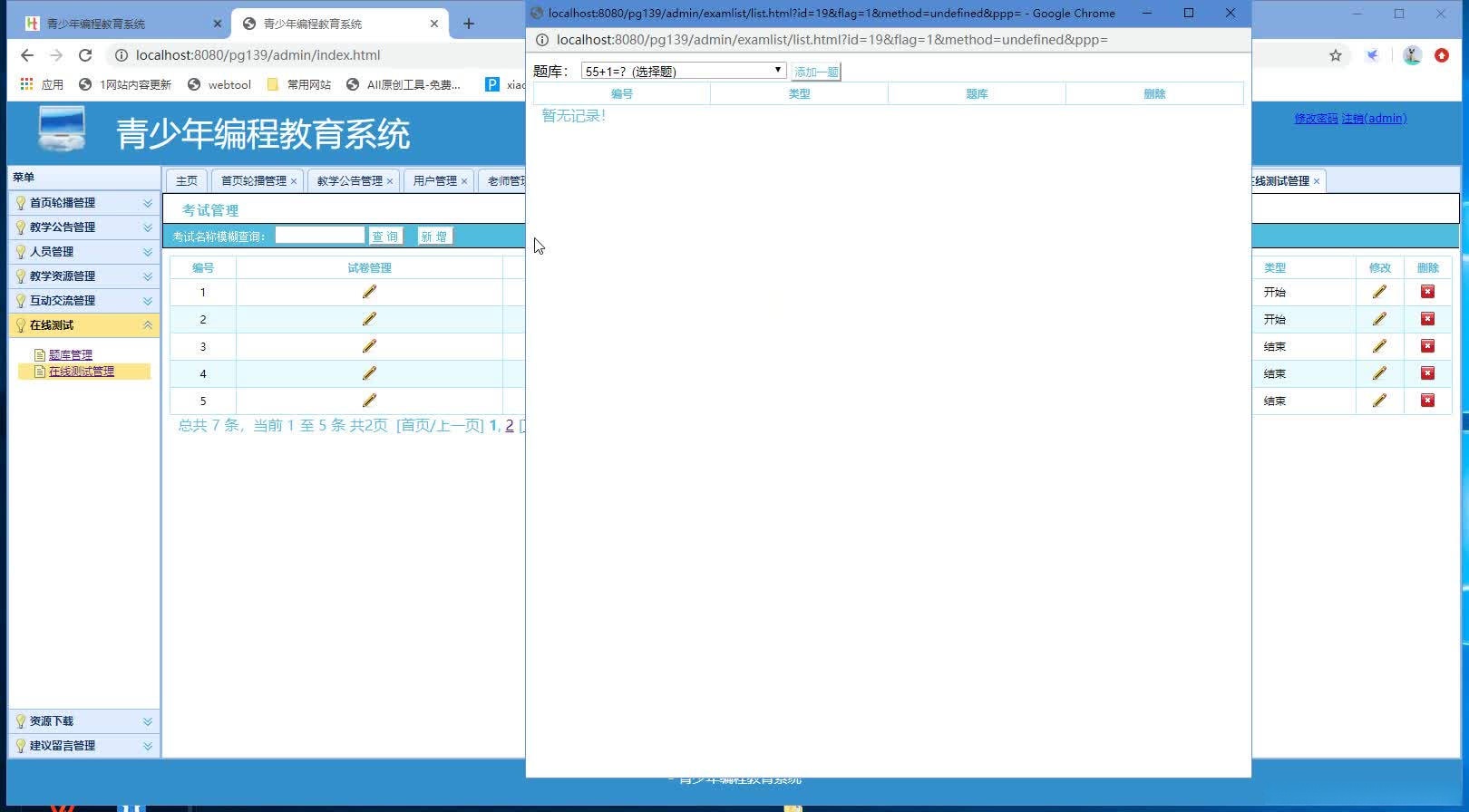Bookmark this page with the star icon
Viewport: 1469px width, 812px height.
pyautogui.click(x=1336, y=55)
